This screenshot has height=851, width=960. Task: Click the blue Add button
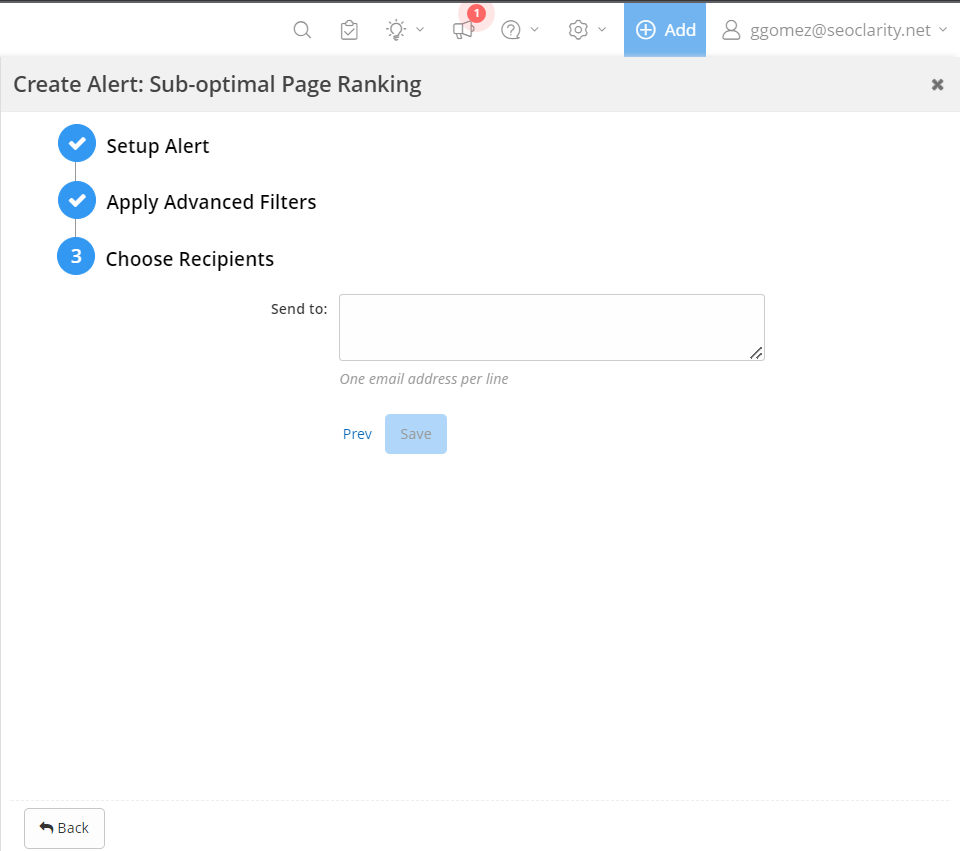(x=665, y=30)
